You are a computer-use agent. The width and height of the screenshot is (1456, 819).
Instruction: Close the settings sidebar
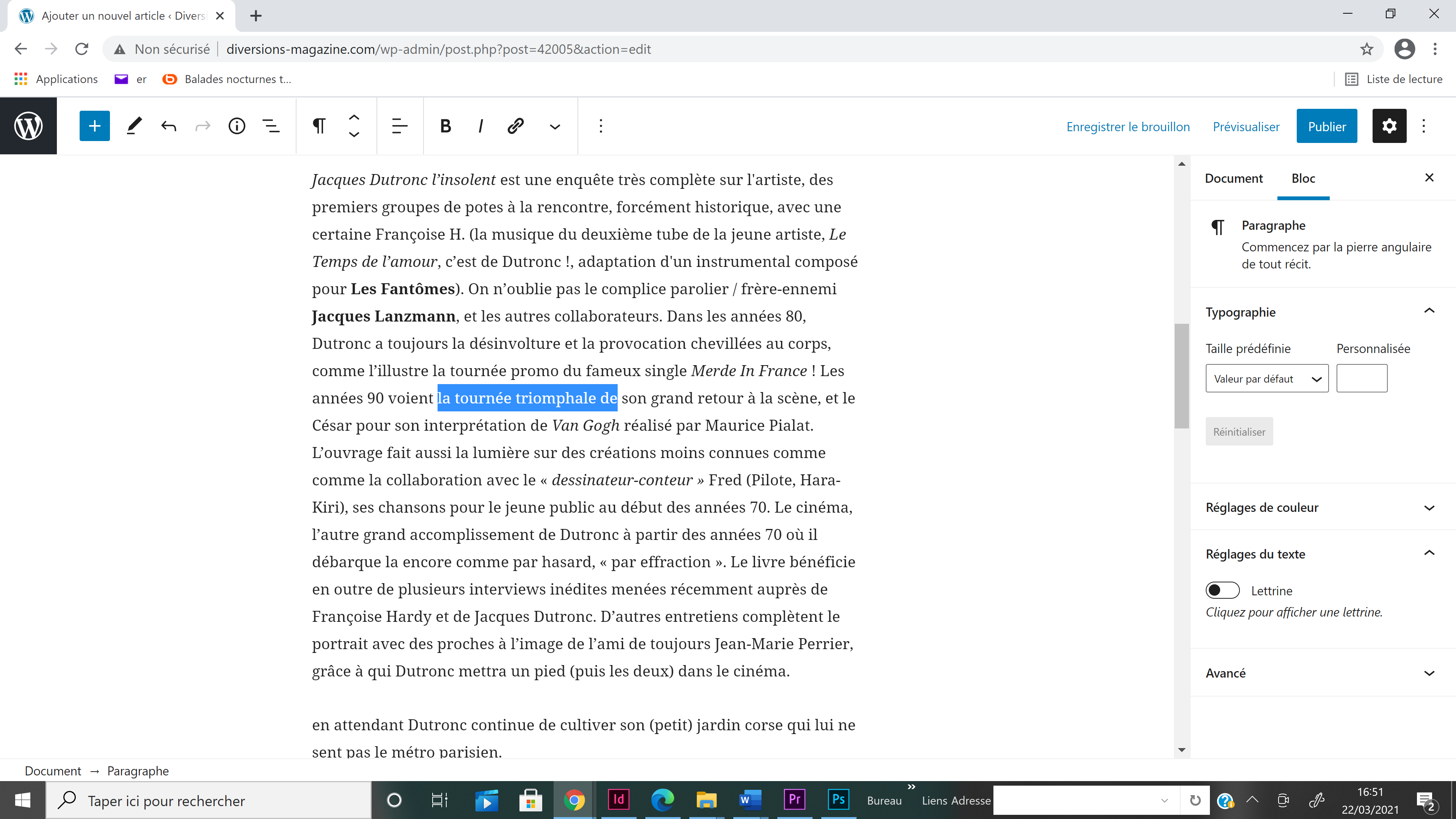point(1429,177)
